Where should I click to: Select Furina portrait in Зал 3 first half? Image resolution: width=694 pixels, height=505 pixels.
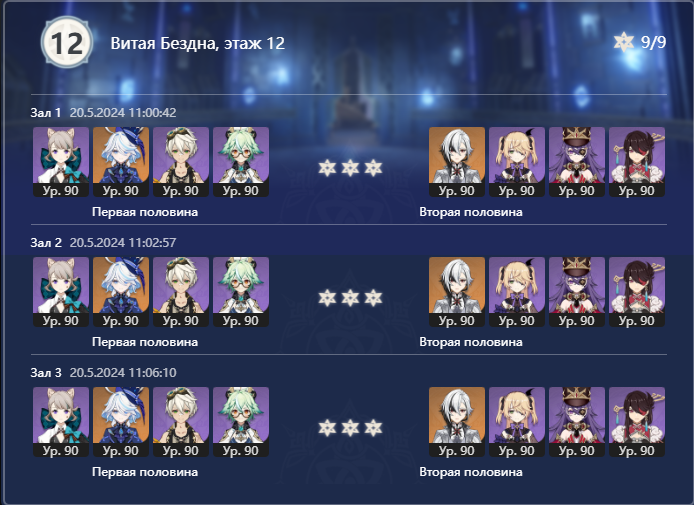click(121, 422)
